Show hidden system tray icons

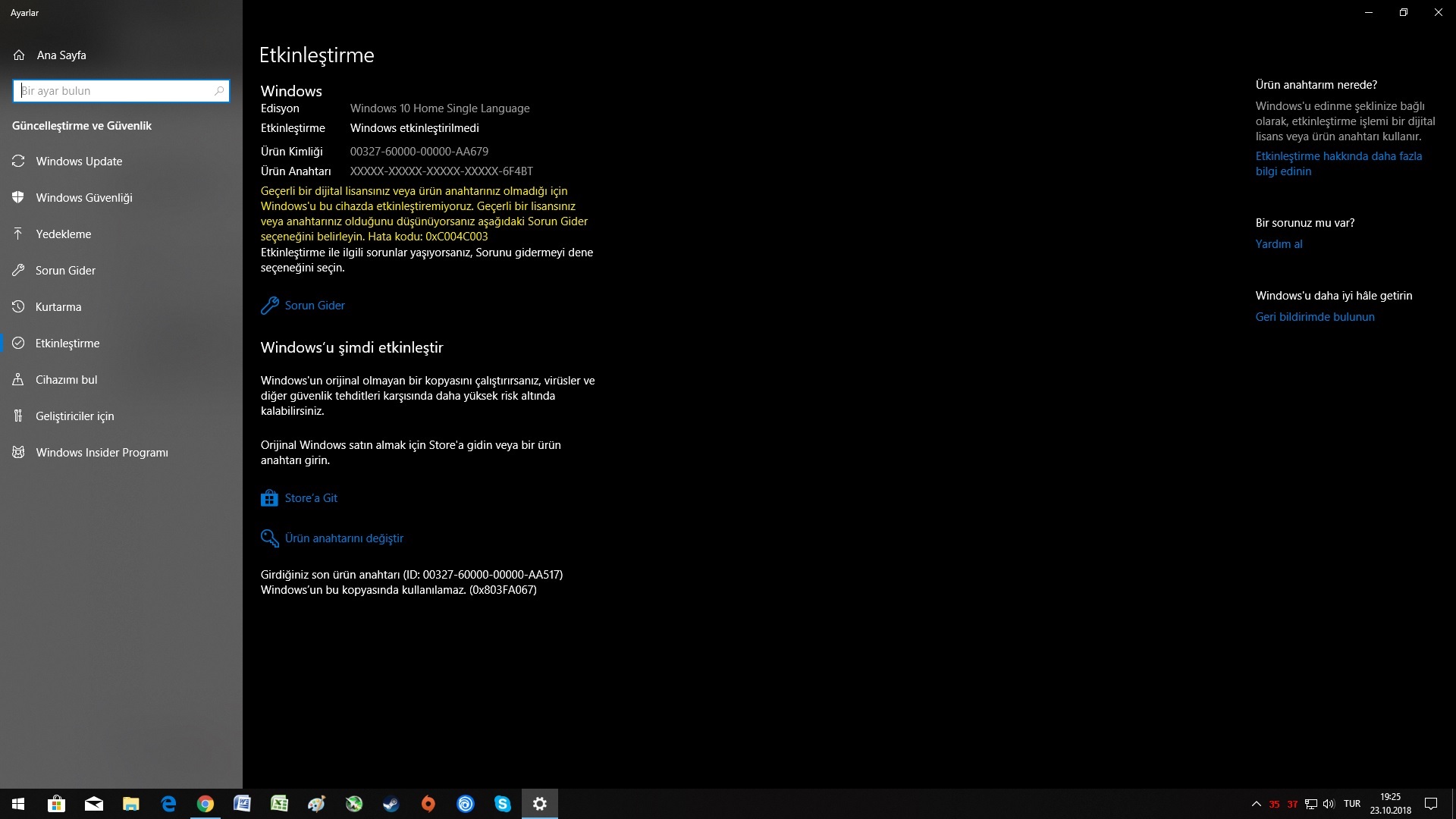(x=1256, y=804)
